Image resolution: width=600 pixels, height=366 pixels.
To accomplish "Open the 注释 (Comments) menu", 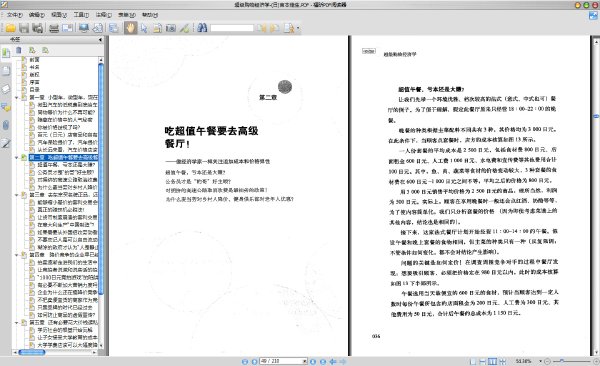I will (103, 15).
